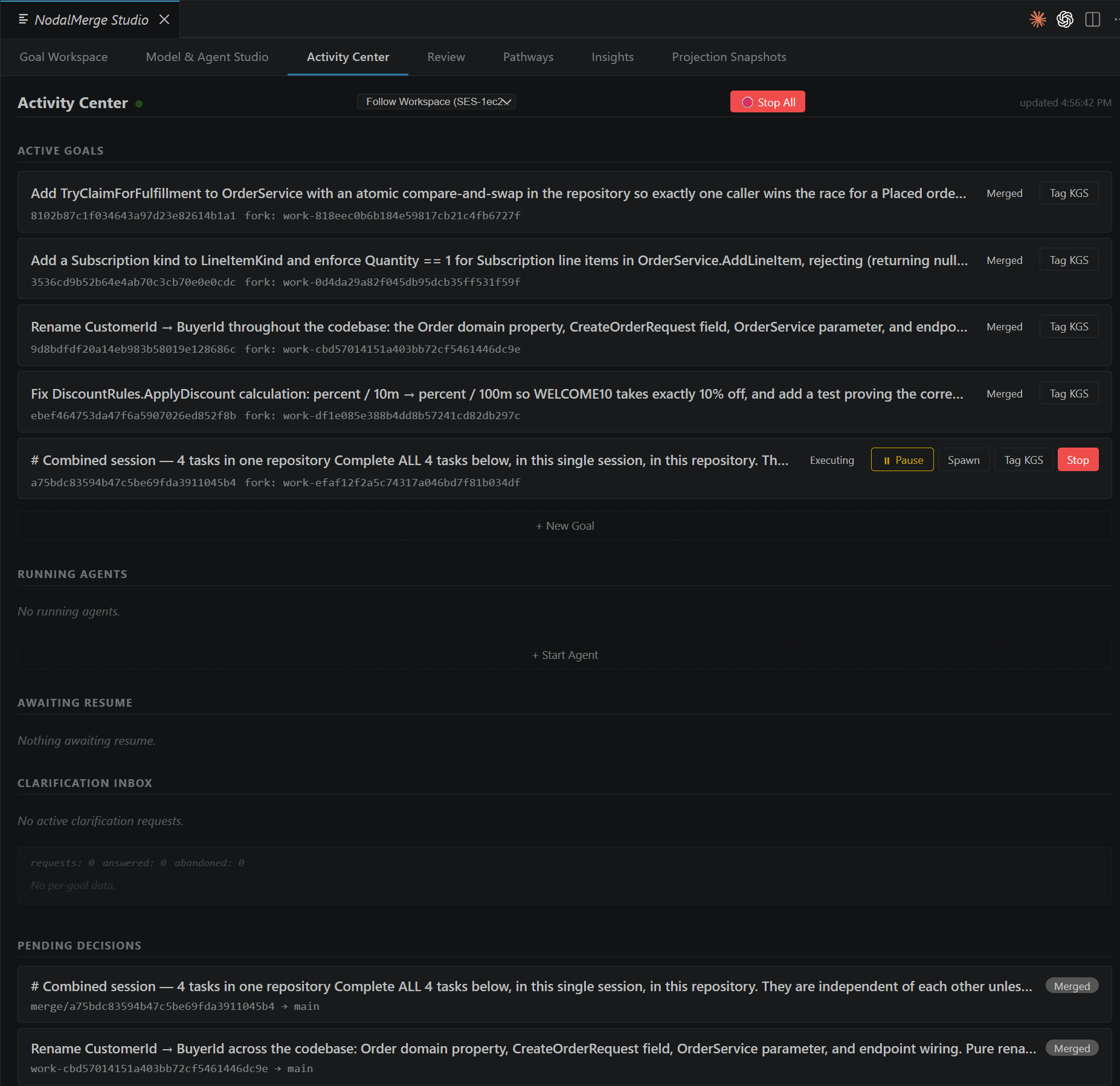1120x1086 pixels.
Task: Switch to Model & Agent Studio tab
Action: click(x=207, y=57)
